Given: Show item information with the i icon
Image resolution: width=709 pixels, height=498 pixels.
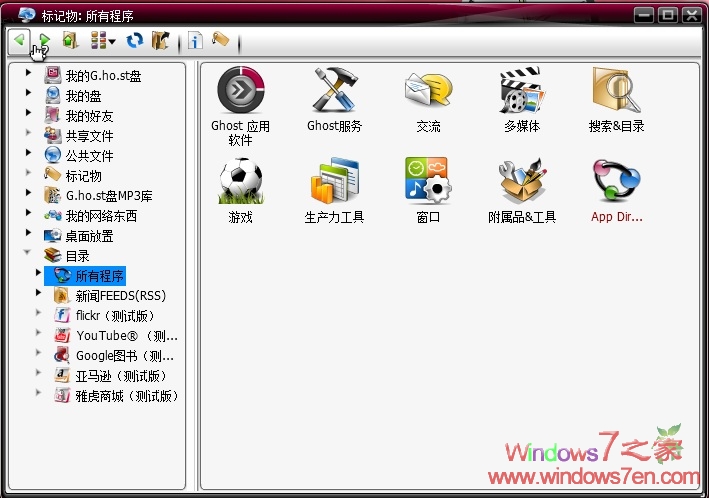Looking at the screenshot, I should coord(195,41).
